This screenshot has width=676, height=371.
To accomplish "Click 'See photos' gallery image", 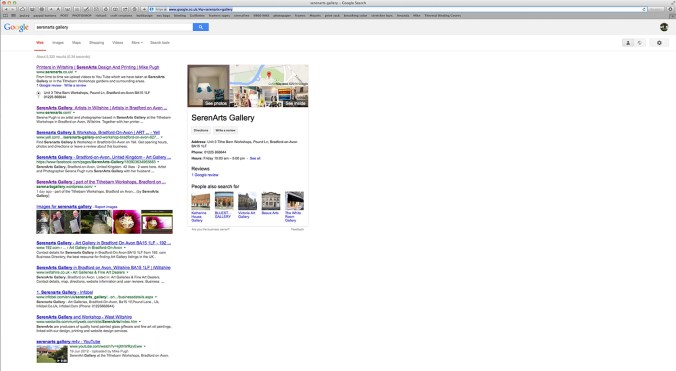I will tap(209, 86).
